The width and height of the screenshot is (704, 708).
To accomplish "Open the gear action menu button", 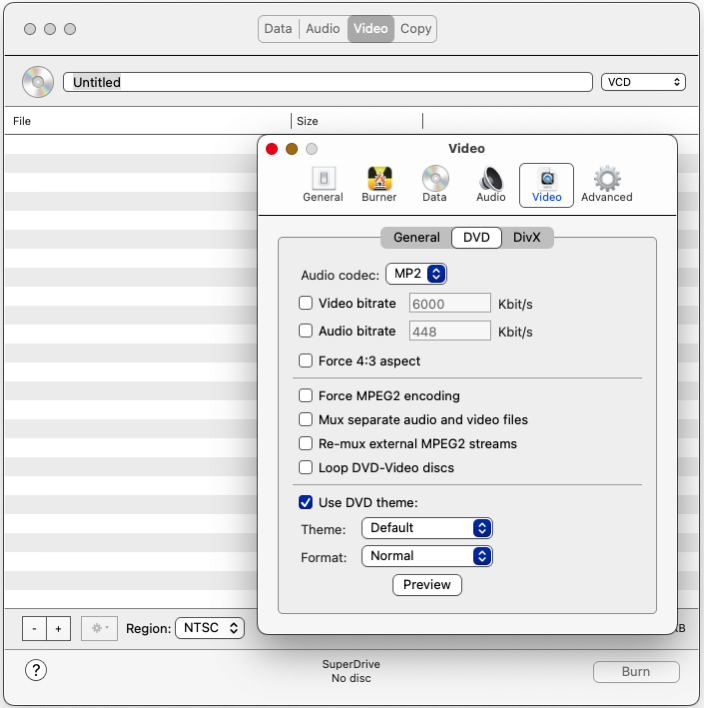I will coord(99,629).
